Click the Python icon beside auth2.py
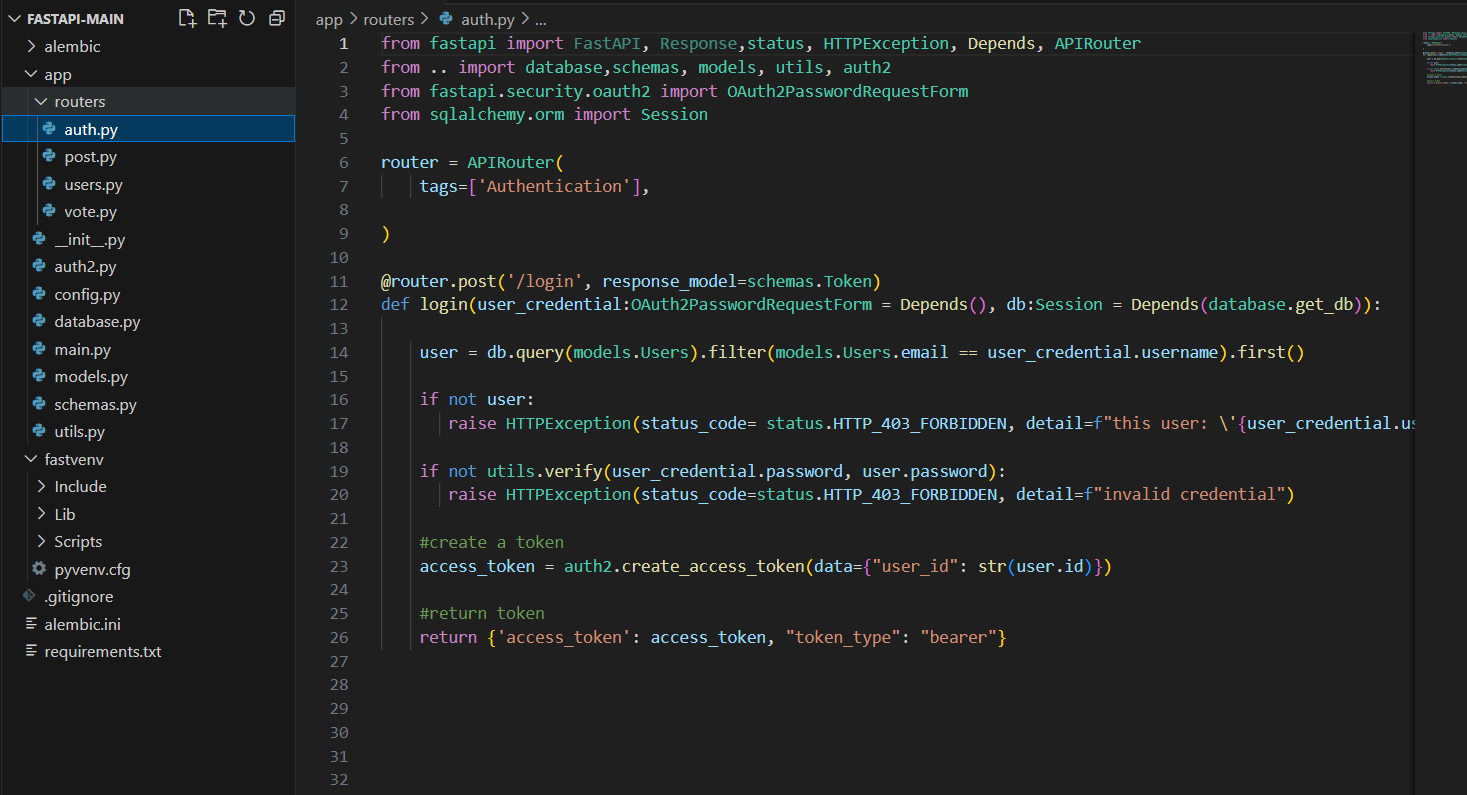The image size is (1467, 795). click(x=39, y=267)
